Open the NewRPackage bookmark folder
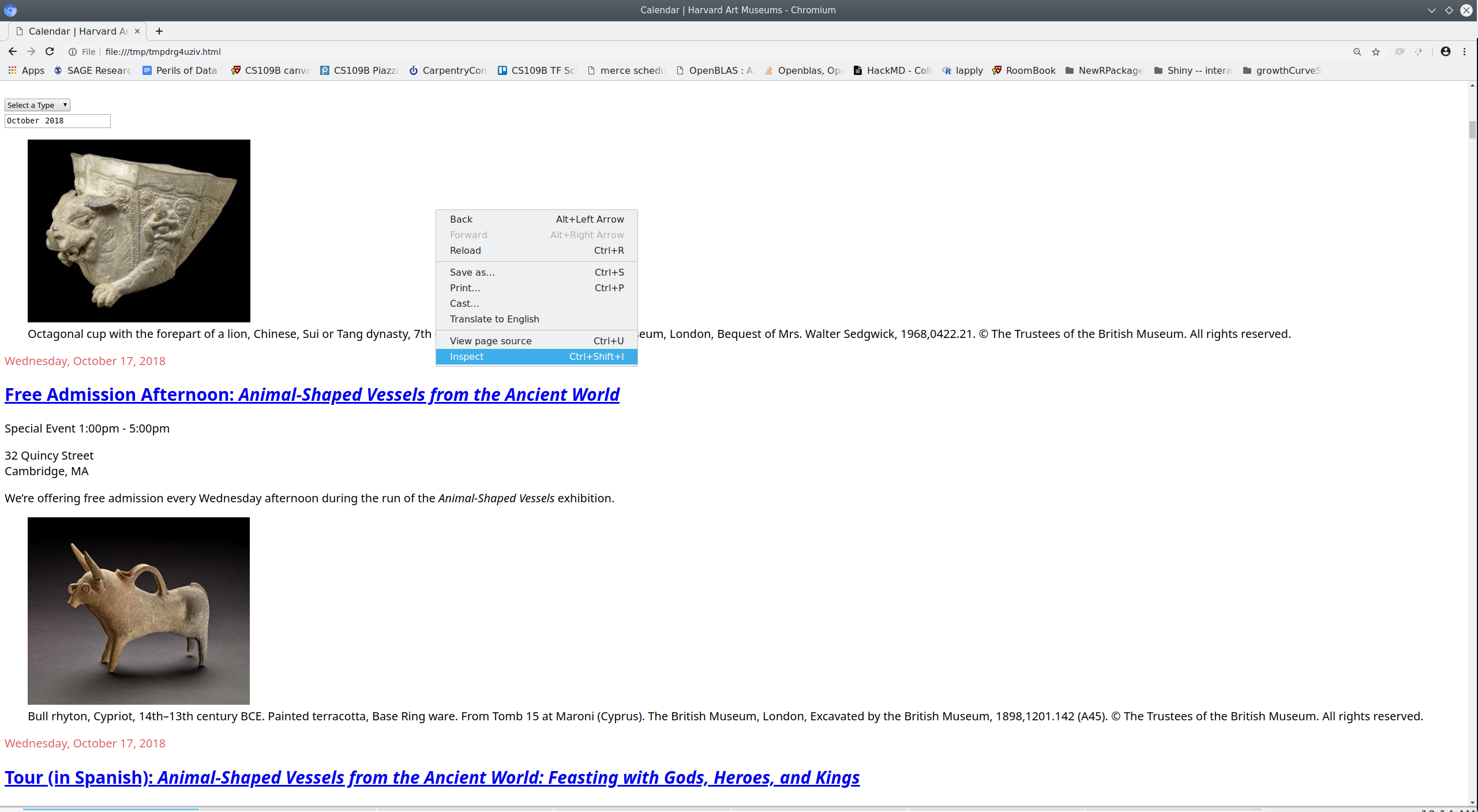The width and height of the screenshot is (1478, 812). pyautogui.click(x=1104, y=70)
